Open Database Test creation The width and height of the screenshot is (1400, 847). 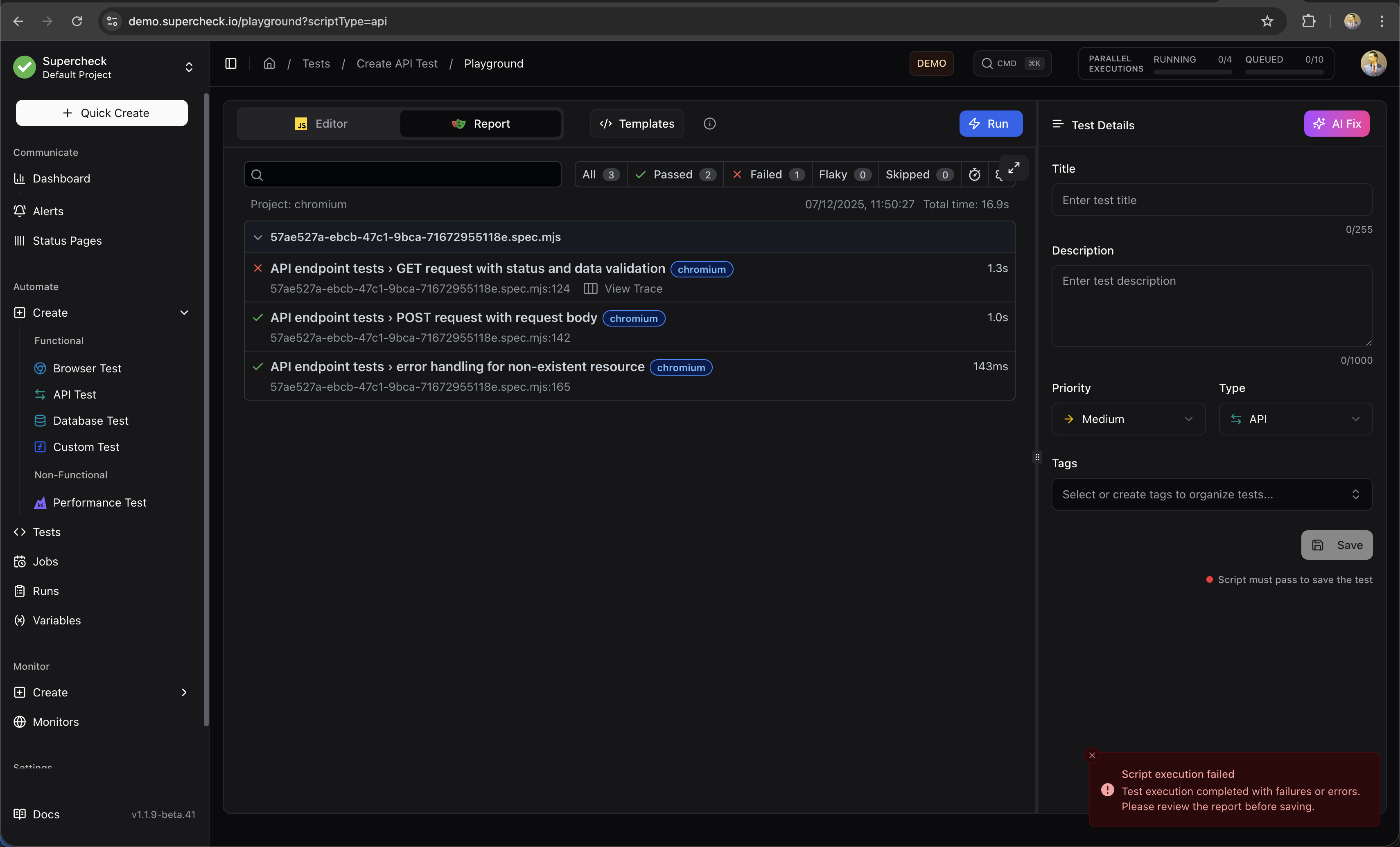point(91,420)
